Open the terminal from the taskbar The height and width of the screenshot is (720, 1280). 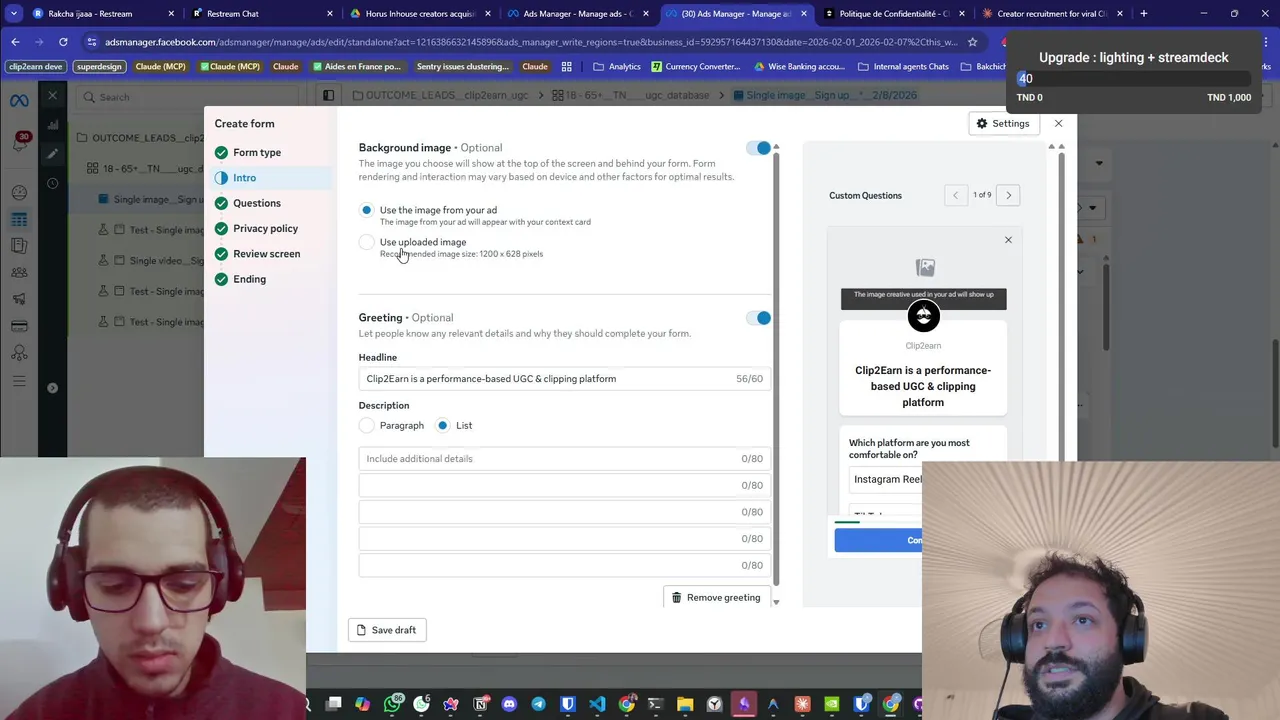pyautogui.click(x=655, y=704)
